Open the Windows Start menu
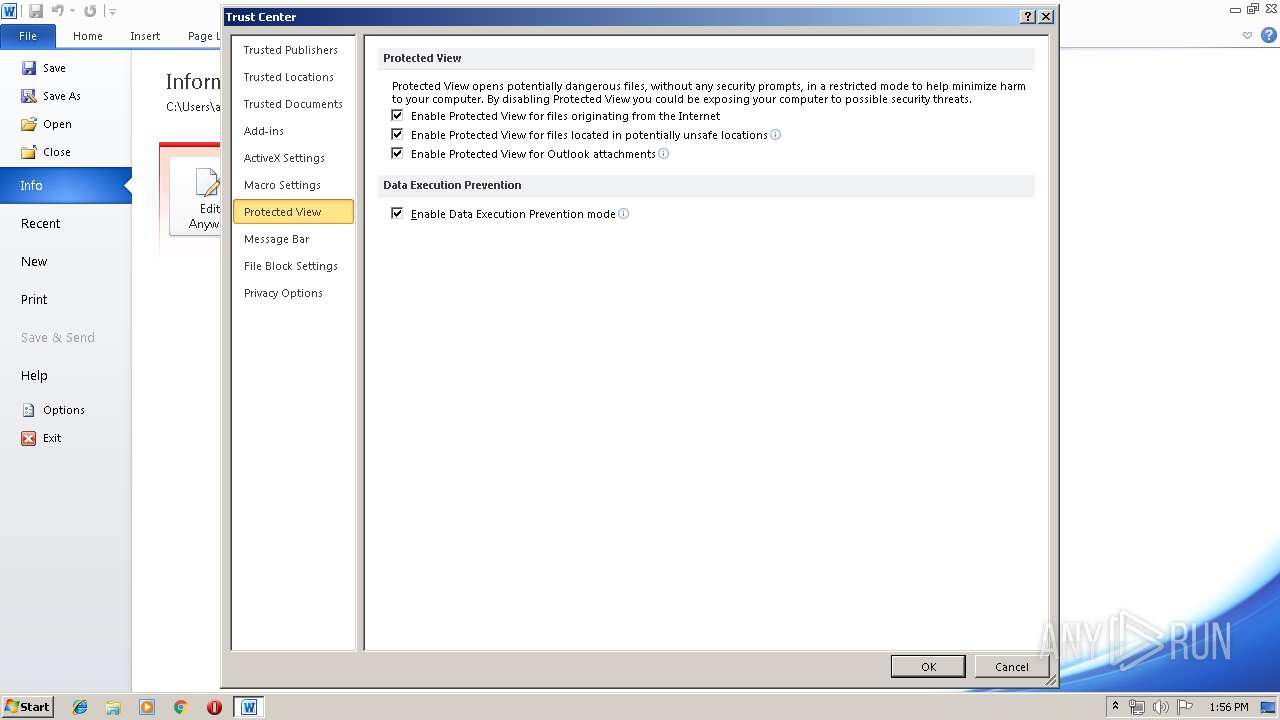The height and width of the screenshot is (720, 1280). 27,707
